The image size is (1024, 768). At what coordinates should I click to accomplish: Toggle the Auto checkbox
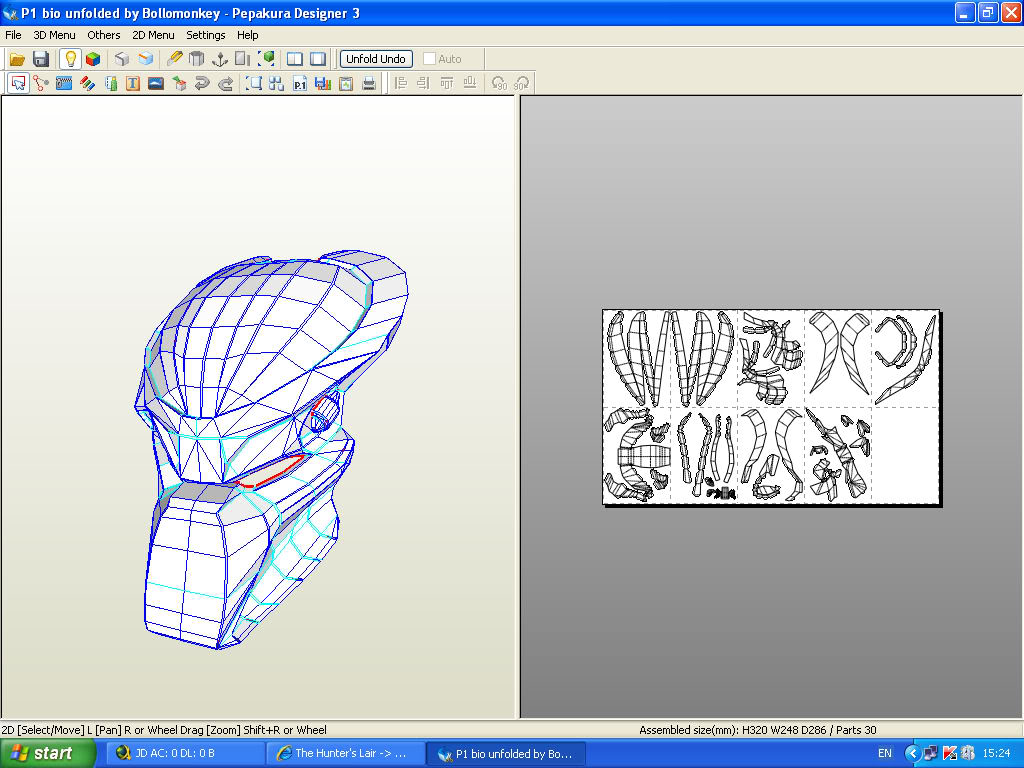[x=429, y=59]
